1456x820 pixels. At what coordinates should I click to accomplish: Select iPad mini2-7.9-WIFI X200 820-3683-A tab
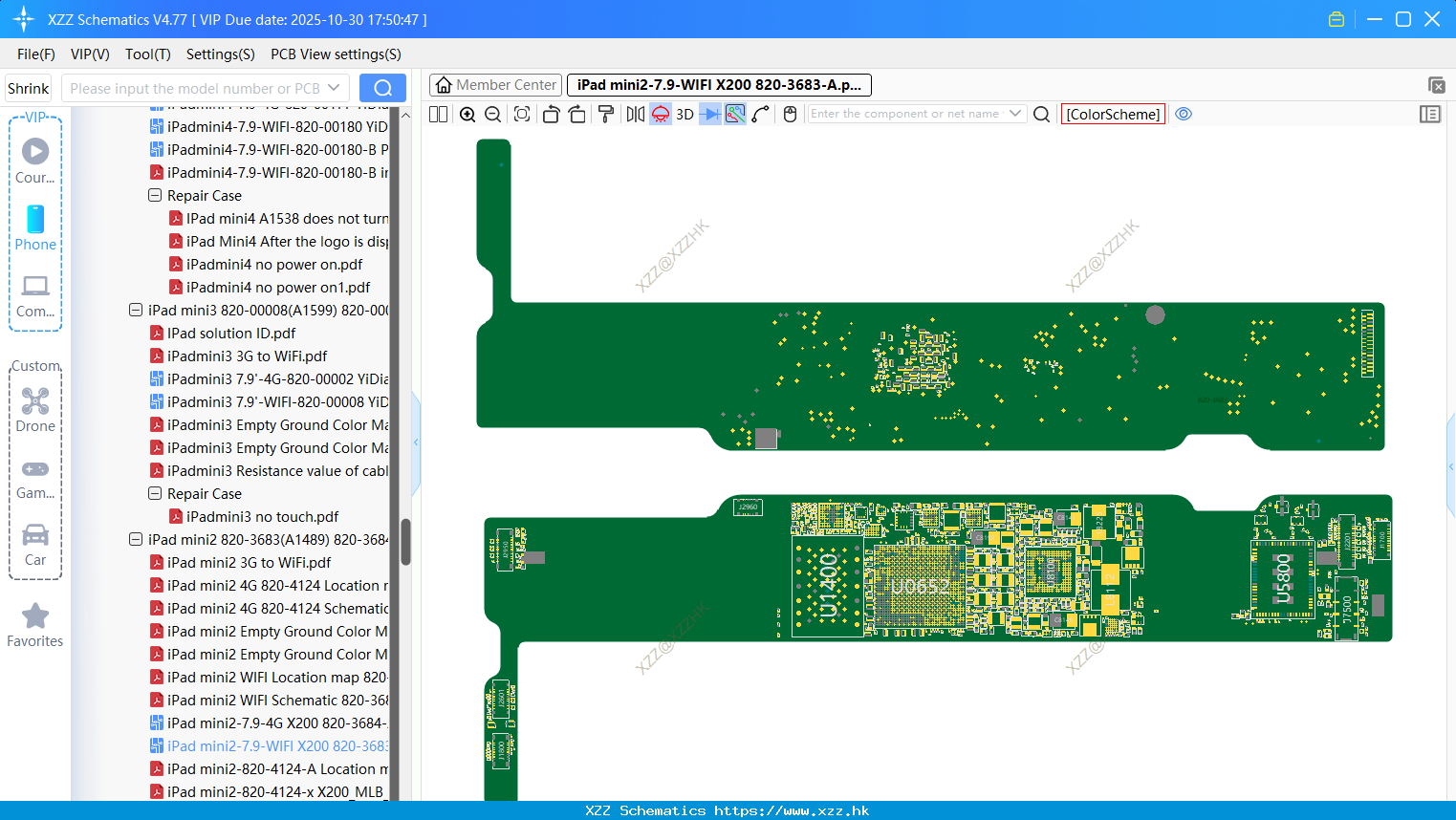click(x=719, y=85)
